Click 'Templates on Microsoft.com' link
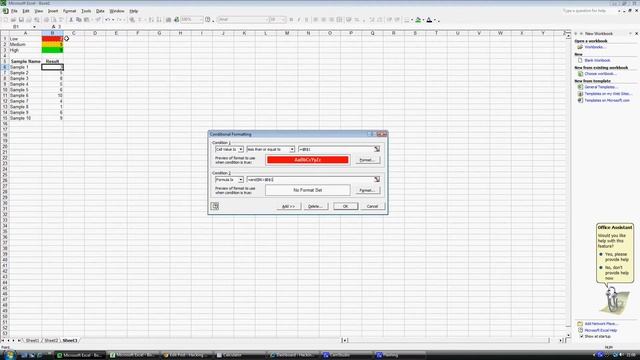This screenshot has height=360, width=640. point(607,100)
